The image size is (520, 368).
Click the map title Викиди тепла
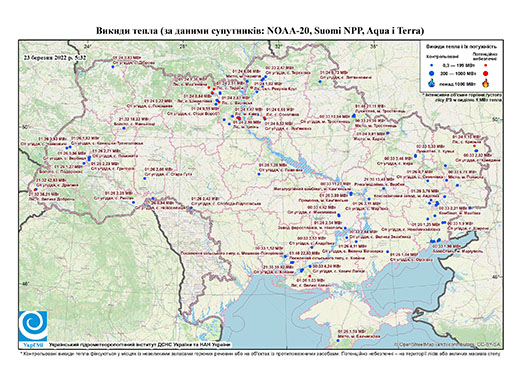click(x=126, y=31)
